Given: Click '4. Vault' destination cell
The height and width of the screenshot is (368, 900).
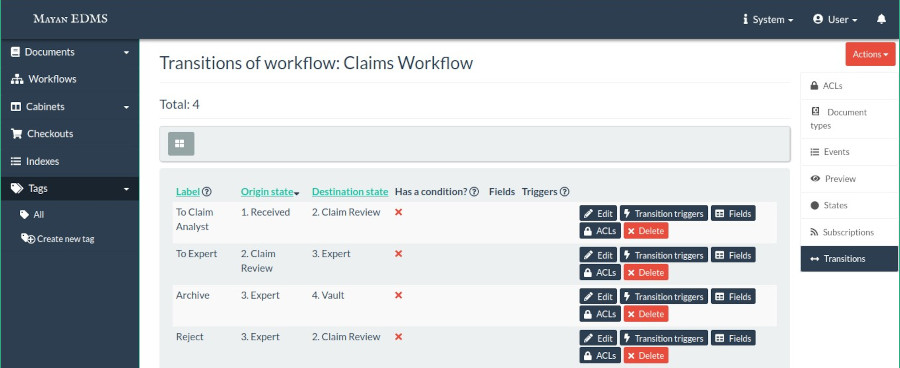Looking at the screenshot, I should [328, 295].
